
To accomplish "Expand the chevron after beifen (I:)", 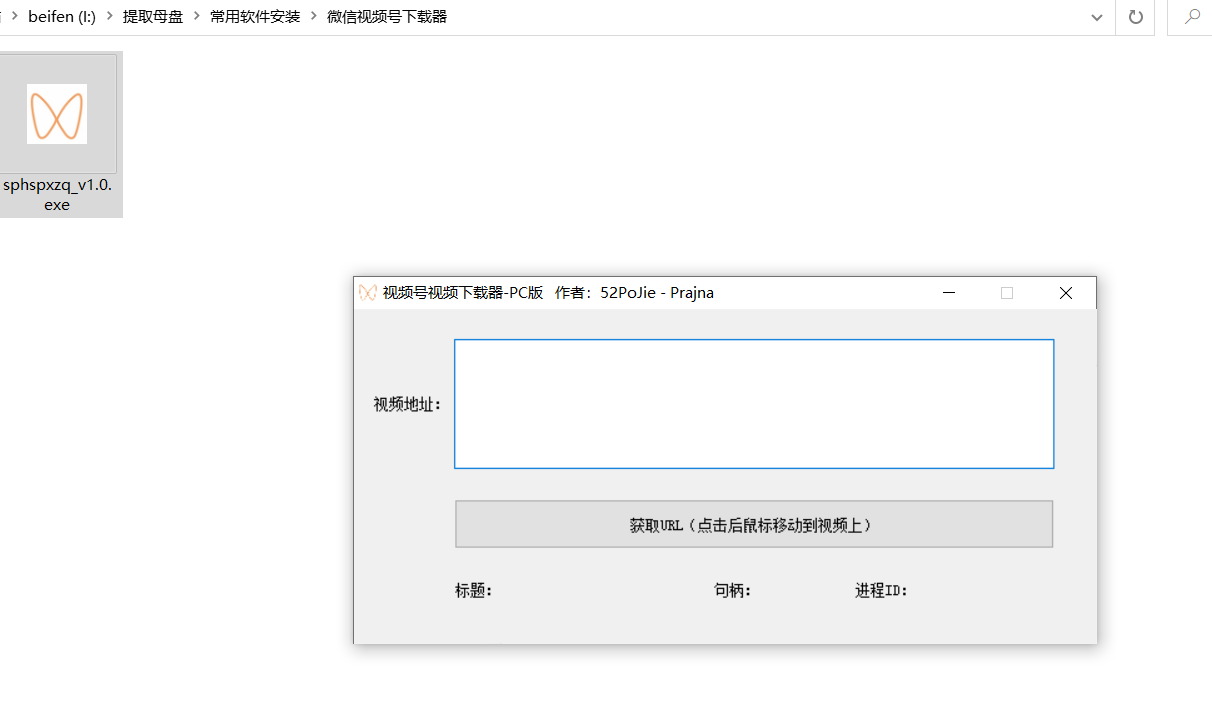I will click(x=110, y=17).
